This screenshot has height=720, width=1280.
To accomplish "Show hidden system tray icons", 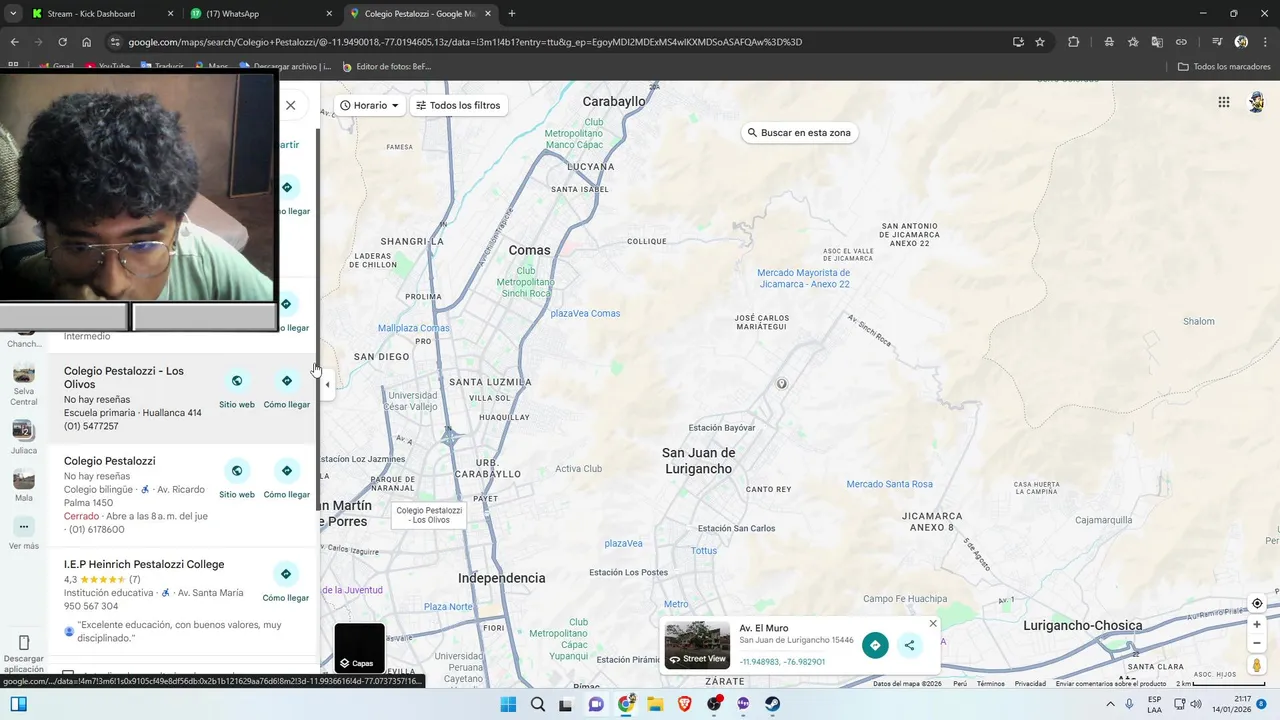I will click(1110, 704).
